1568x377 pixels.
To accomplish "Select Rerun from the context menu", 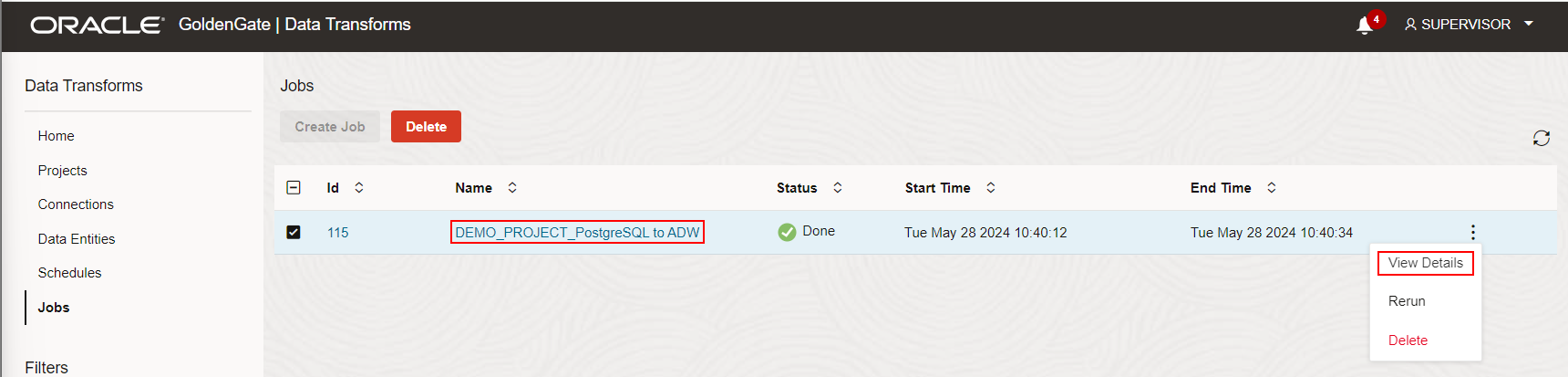I will click(x=1407, y=301).
